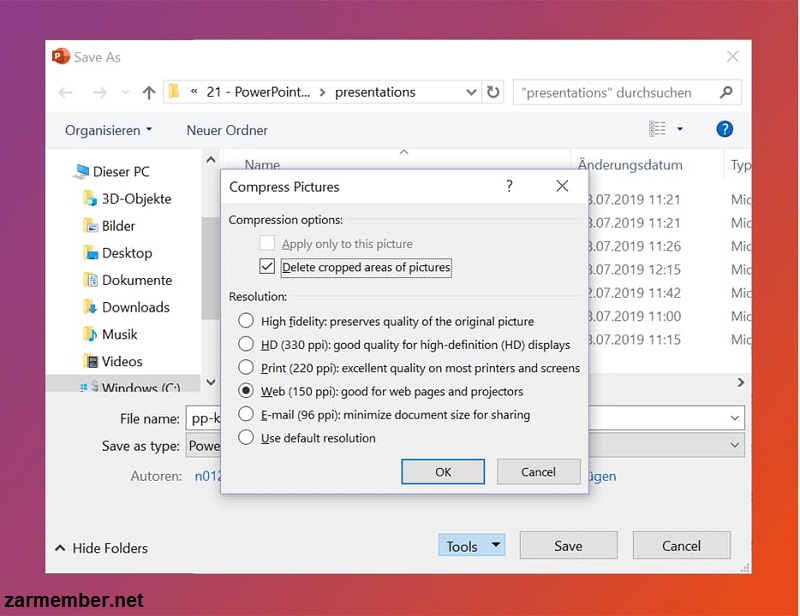The image size is (800, 616).
Task: Select Use default resolution option
Action: (246, 437)
